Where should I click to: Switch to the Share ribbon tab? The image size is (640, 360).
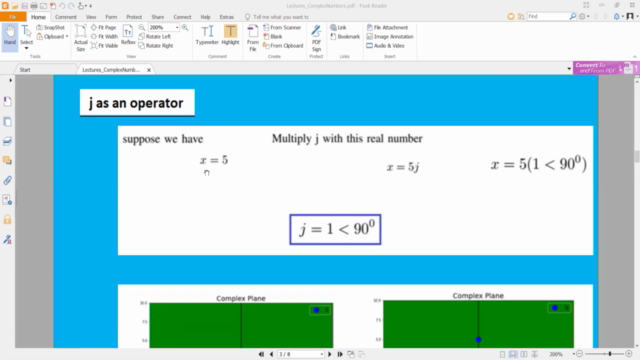pos(158,17)
